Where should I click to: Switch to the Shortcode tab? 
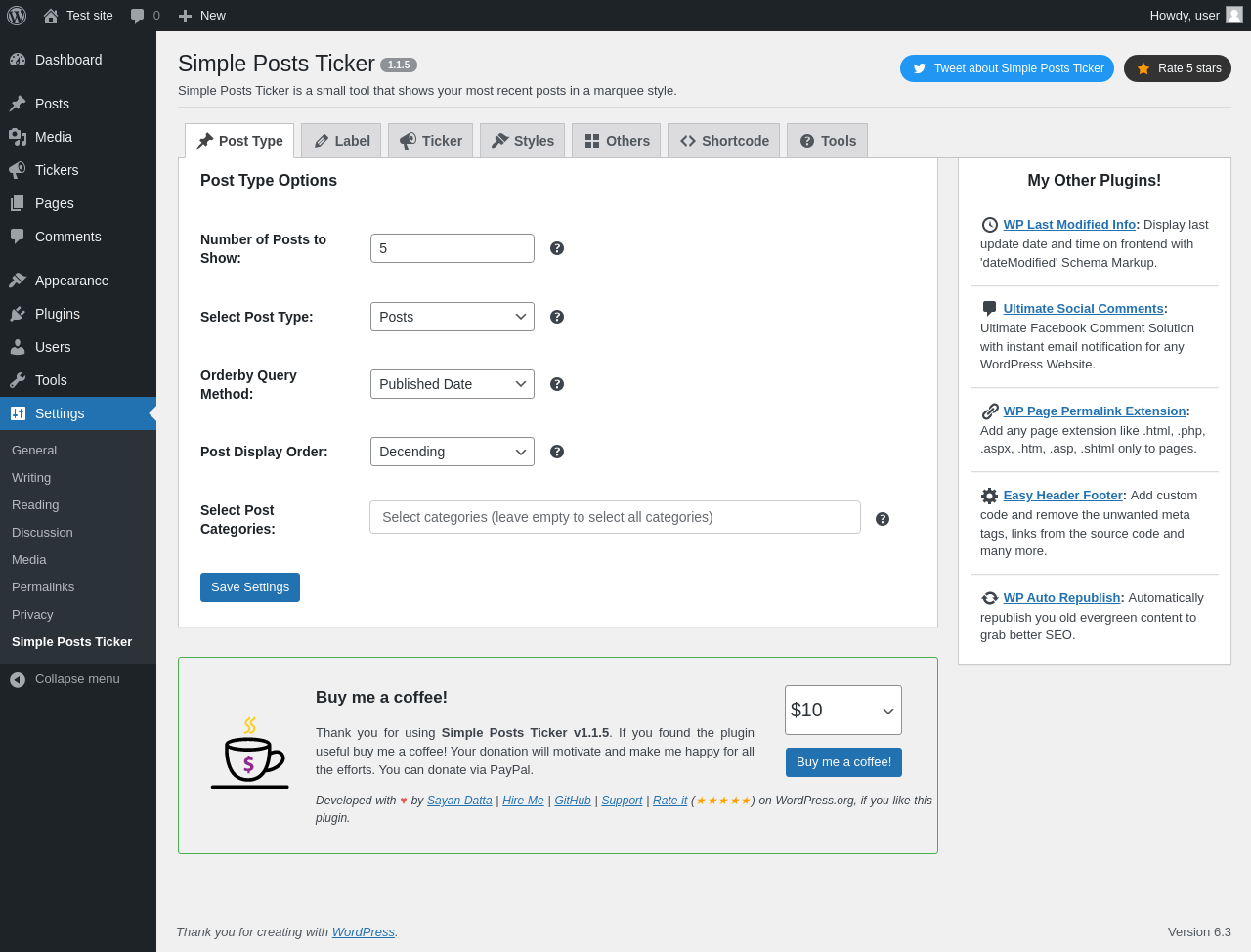coord(723,141)
